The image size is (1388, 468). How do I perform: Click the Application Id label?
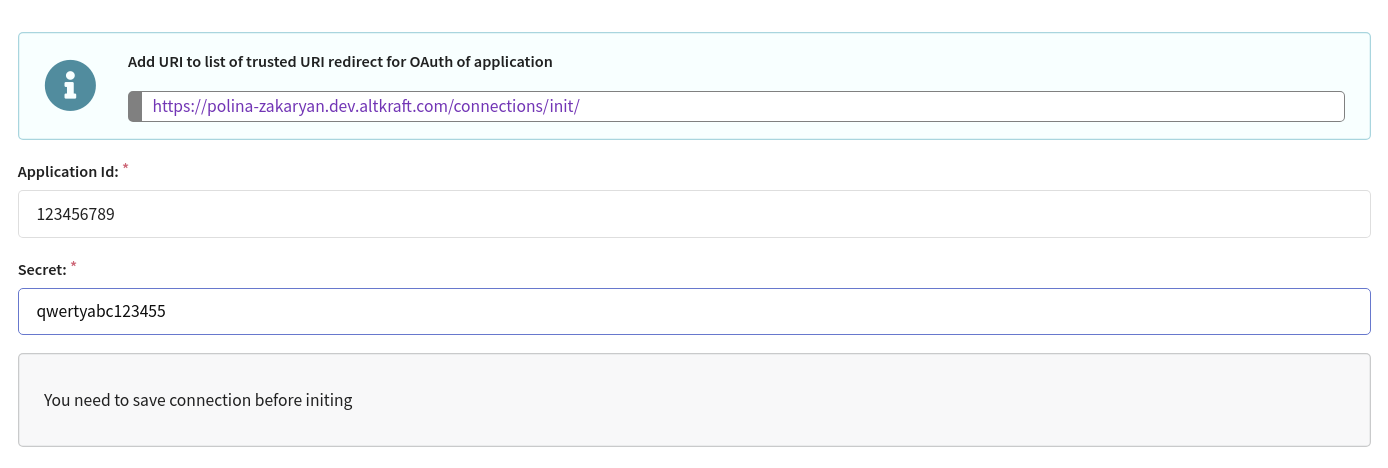[x=68, y=172]
